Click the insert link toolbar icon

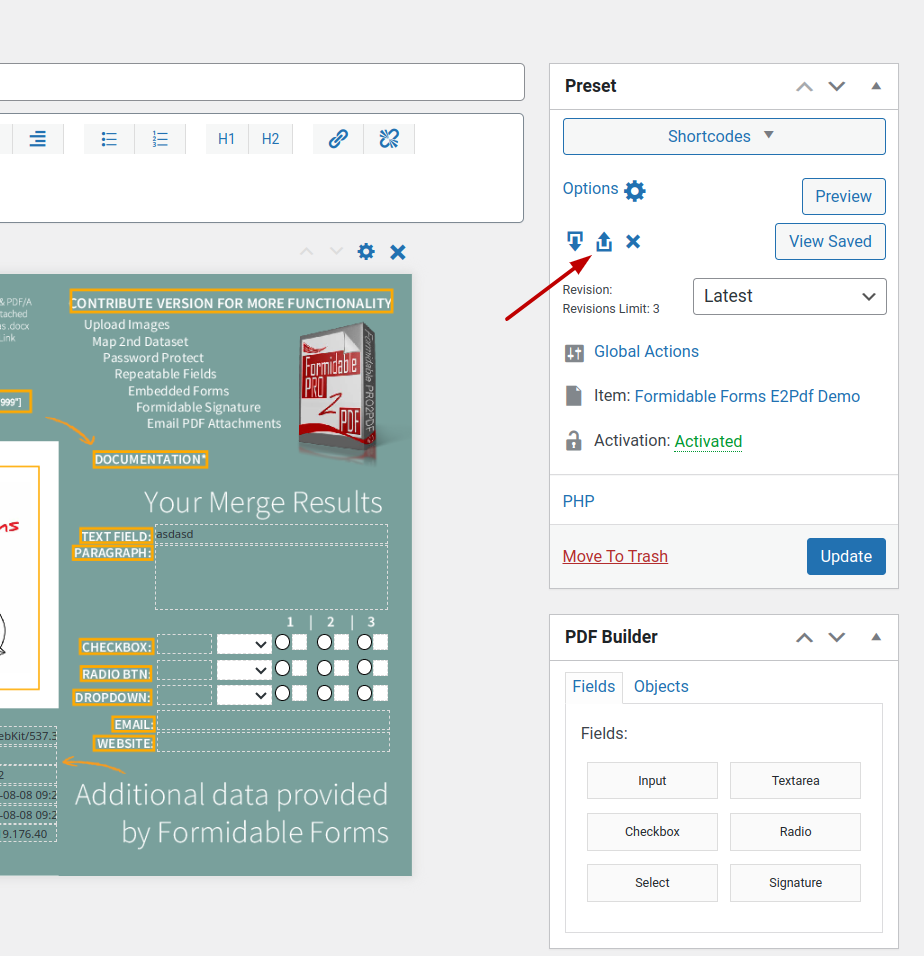[338, 139]
